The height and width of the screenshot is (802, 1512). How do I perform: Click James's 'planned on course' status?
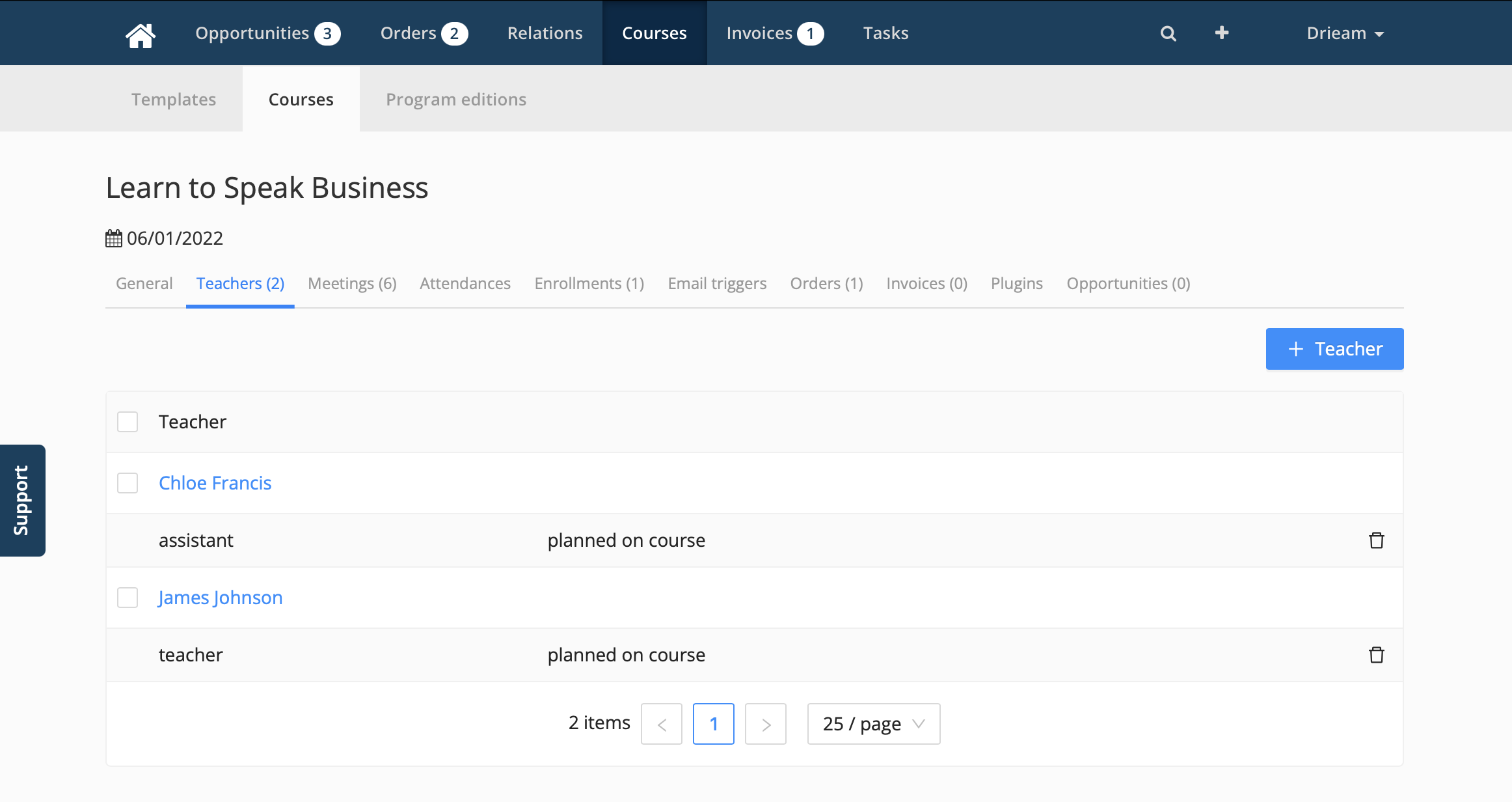coord(627,655)
